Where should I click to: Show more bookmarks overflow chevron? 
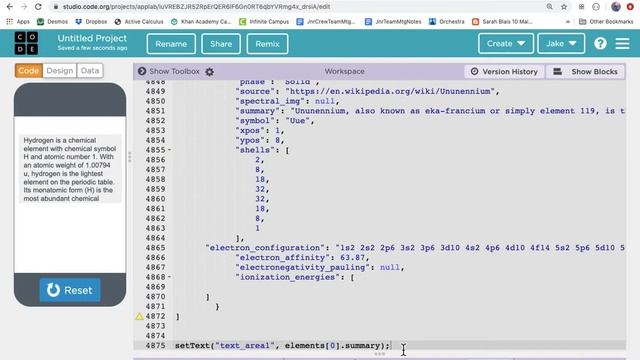(x=568, y=22)
